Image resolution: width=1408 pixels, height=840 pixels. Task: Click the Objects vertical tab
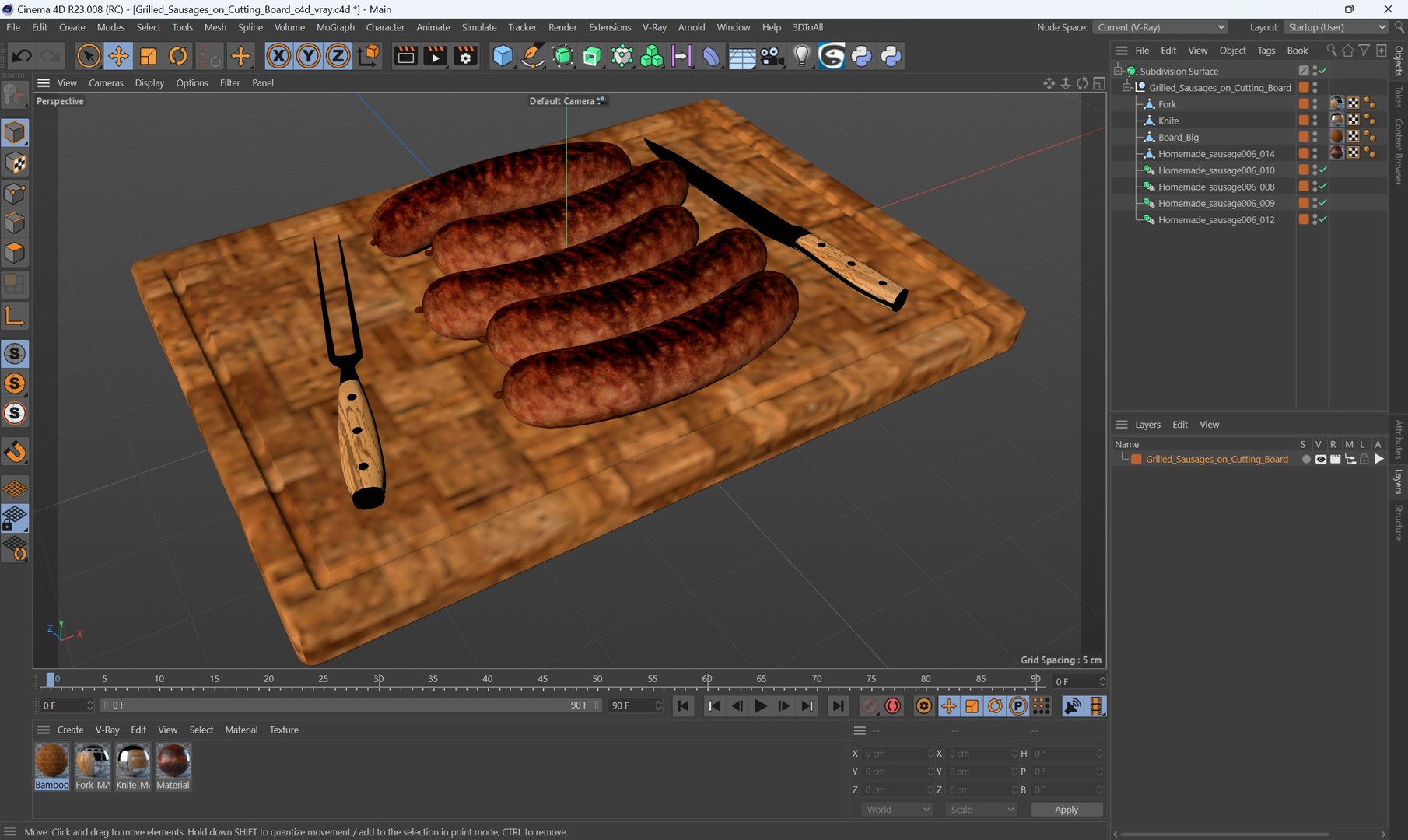click(x=1399, y=61)
